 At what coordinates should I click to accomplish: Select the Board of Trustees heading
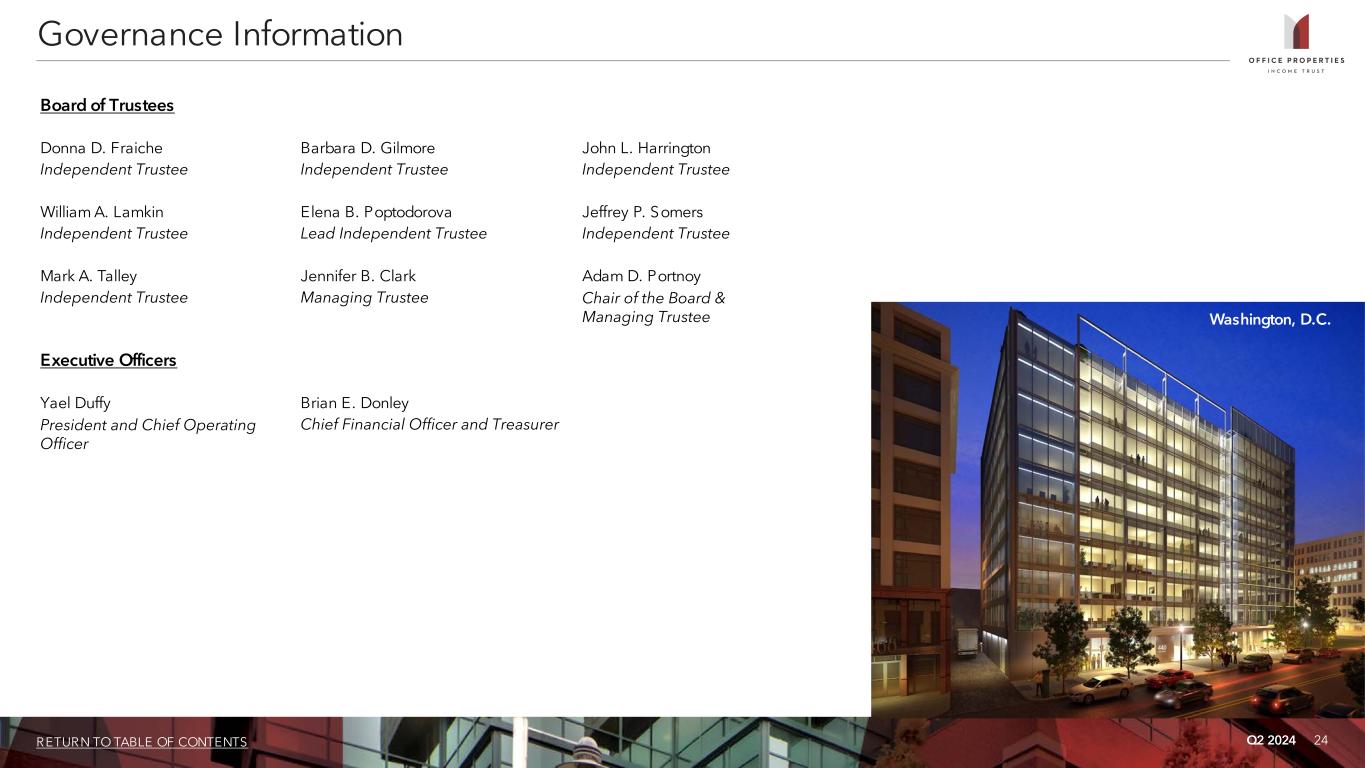pyautogui.click(x=107, y=105)
